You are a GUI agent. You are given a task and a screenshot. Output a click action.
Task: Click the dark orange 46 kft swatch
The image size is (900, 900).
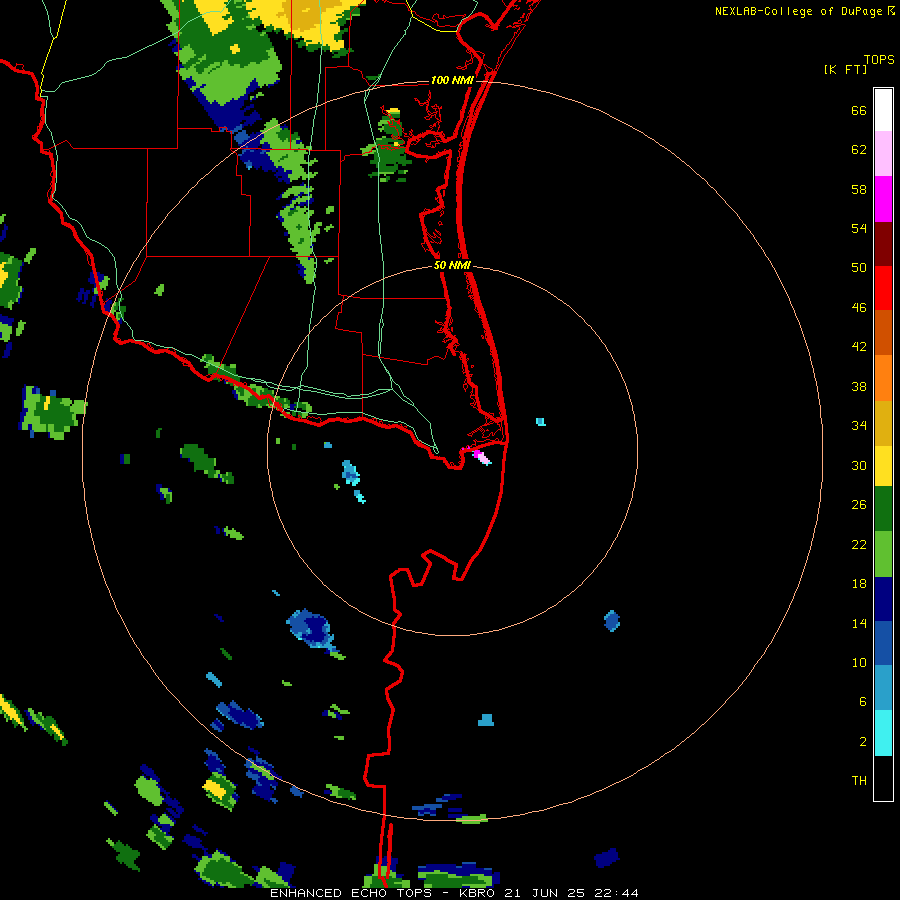[883, 333]
